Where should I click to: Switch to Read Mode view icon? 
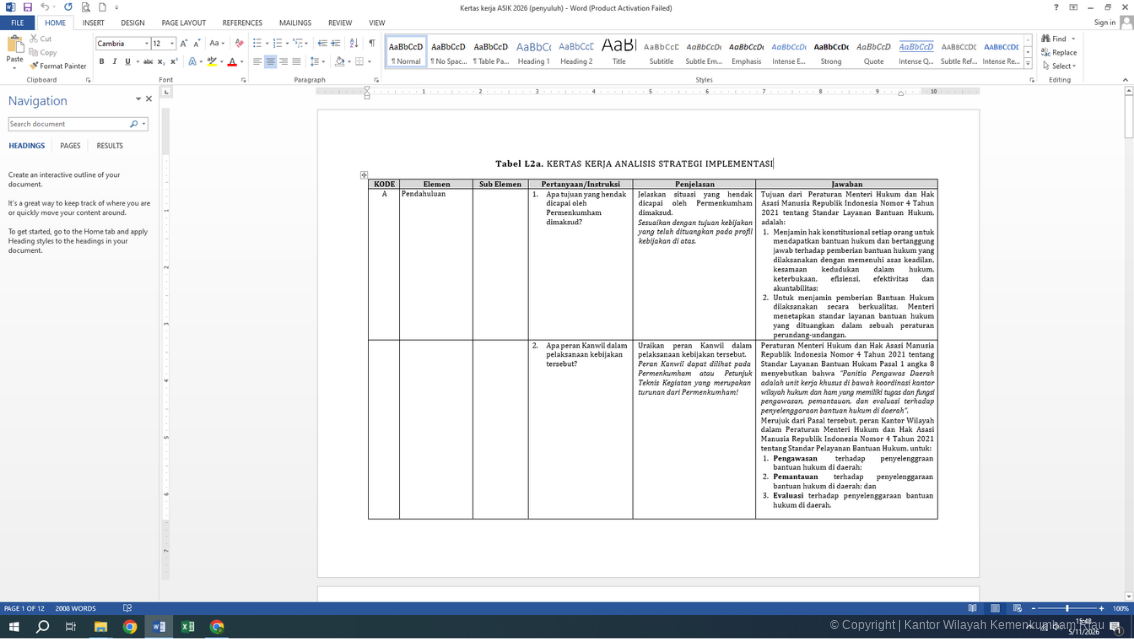pyautogui.click(x=972, y=609)
